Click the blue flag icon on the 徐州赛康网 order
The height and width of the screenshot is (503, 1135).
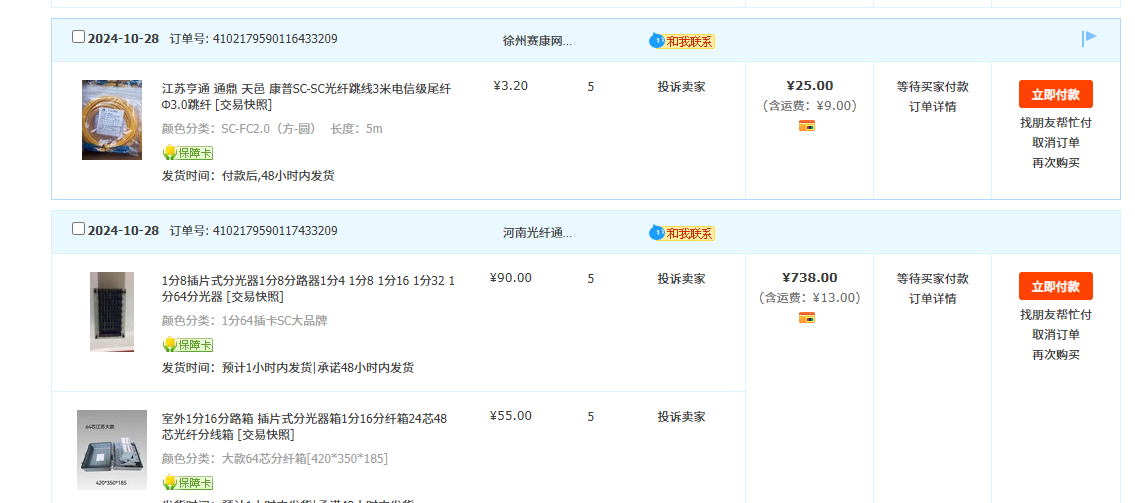pos(1089,38)
